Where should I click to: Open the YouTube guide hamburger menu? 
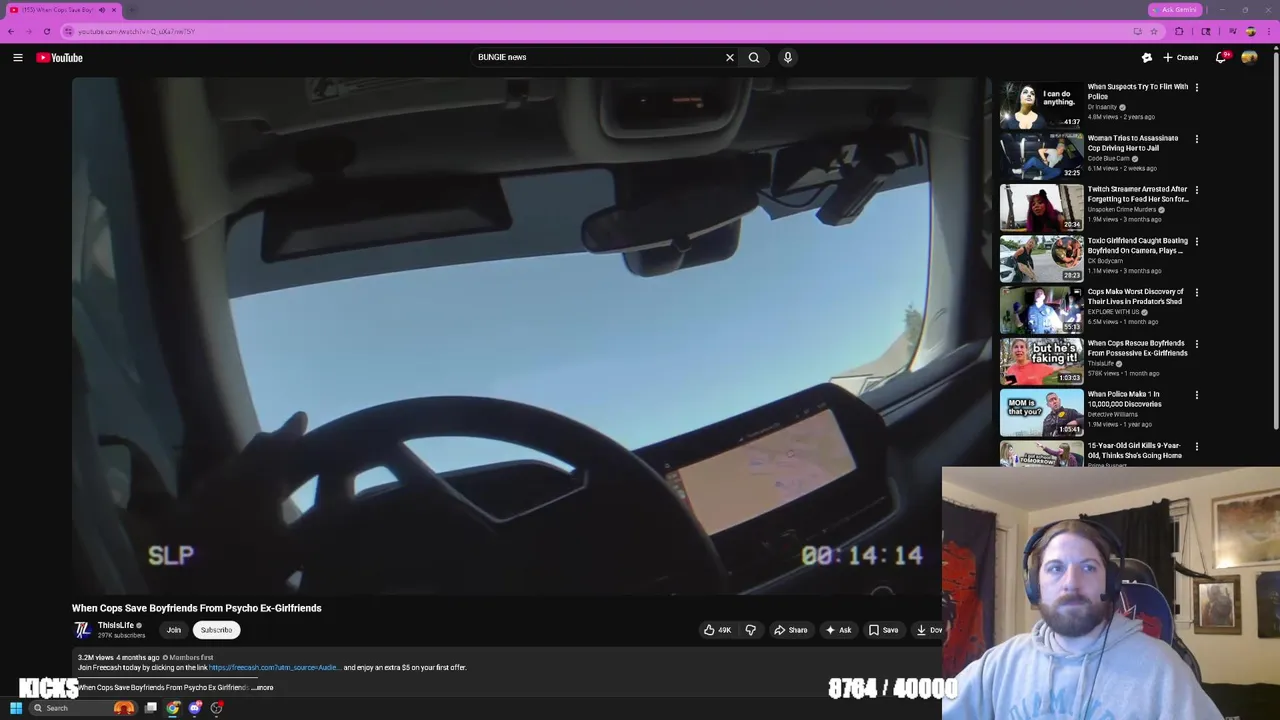[17, 57]
